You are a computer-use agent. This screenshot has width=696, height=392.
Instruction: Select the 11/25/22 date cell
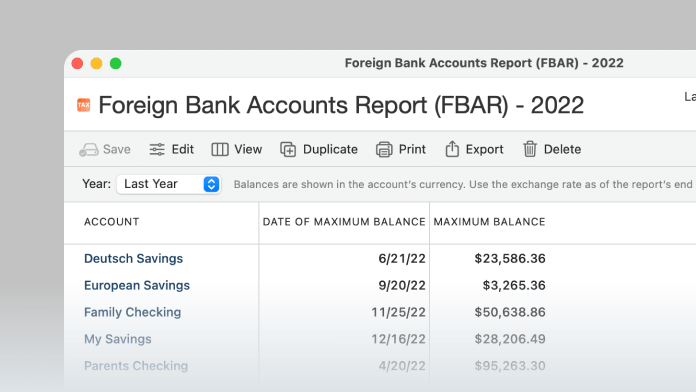398,312
